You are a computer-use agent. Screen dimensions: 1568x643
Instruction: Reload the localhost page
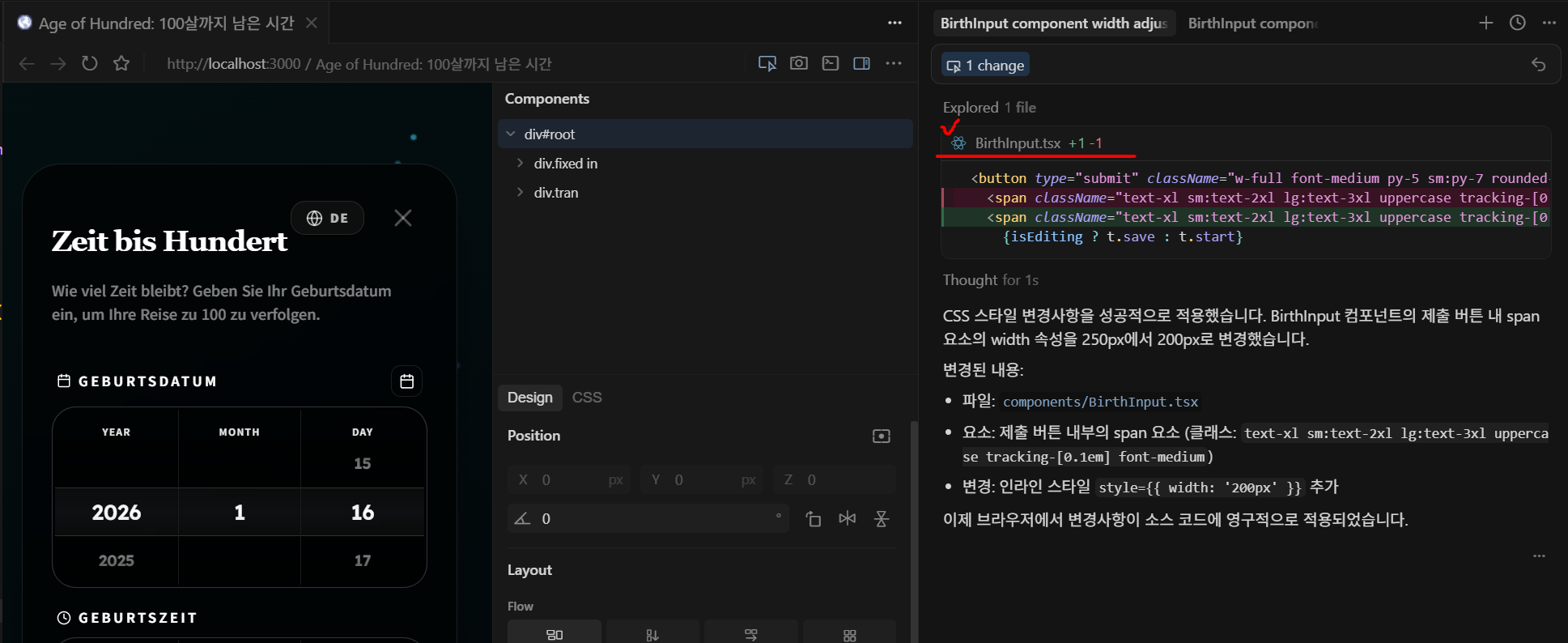90,63
